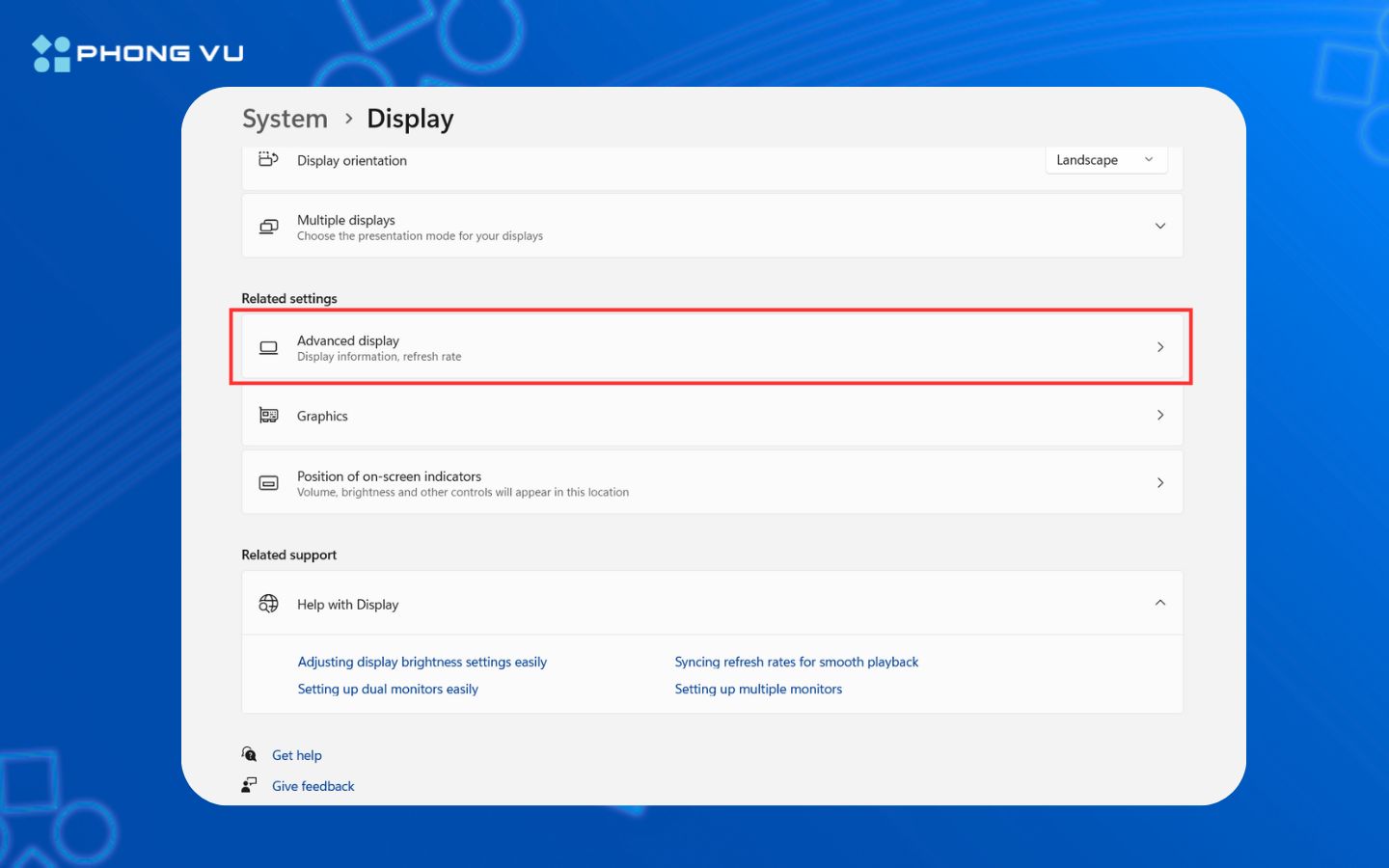Screen dimensions: 1389x868
Task: Click the Display orientation icon
Action: [268, 160]
